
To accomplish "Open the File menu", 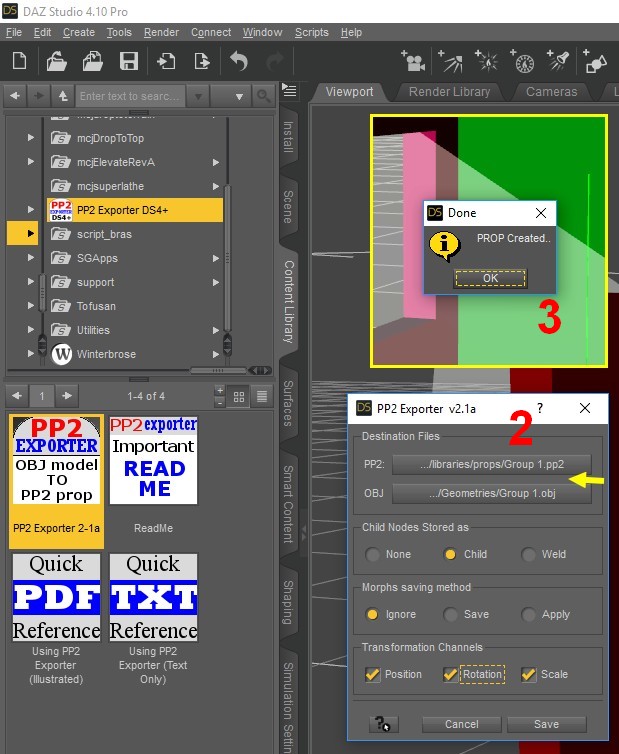I will point(13,33).
